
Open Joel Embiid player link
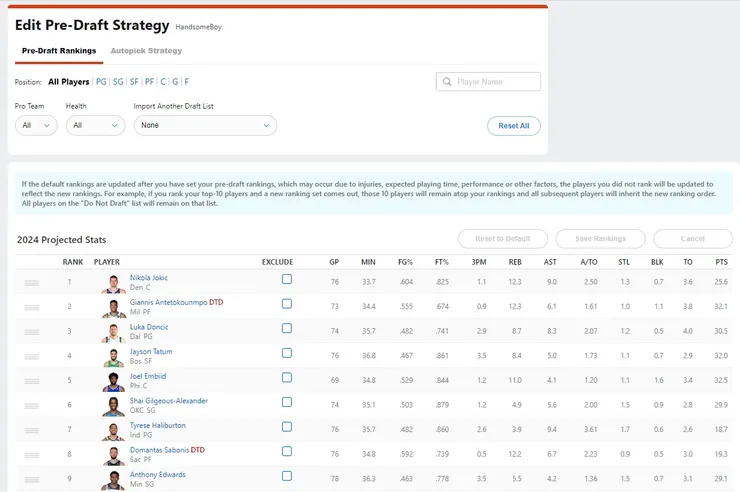148,376
